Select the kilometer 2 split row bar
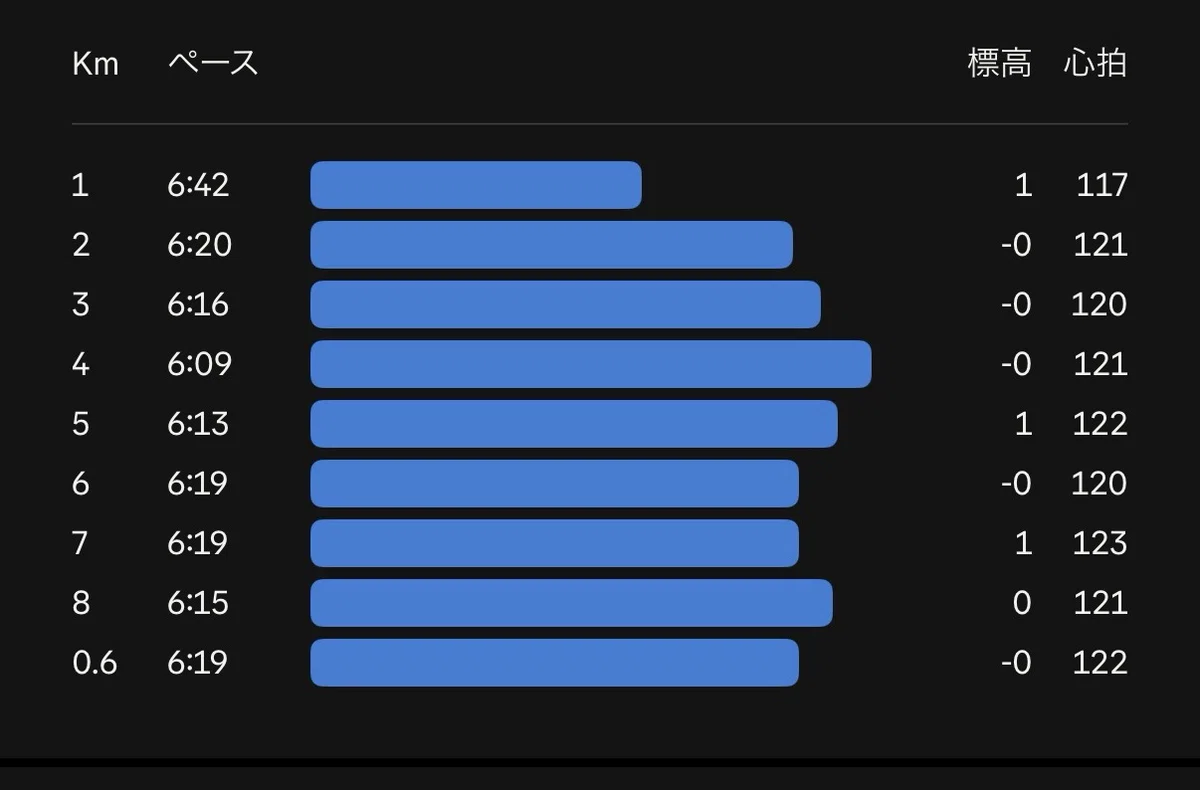 pos(551,245)
